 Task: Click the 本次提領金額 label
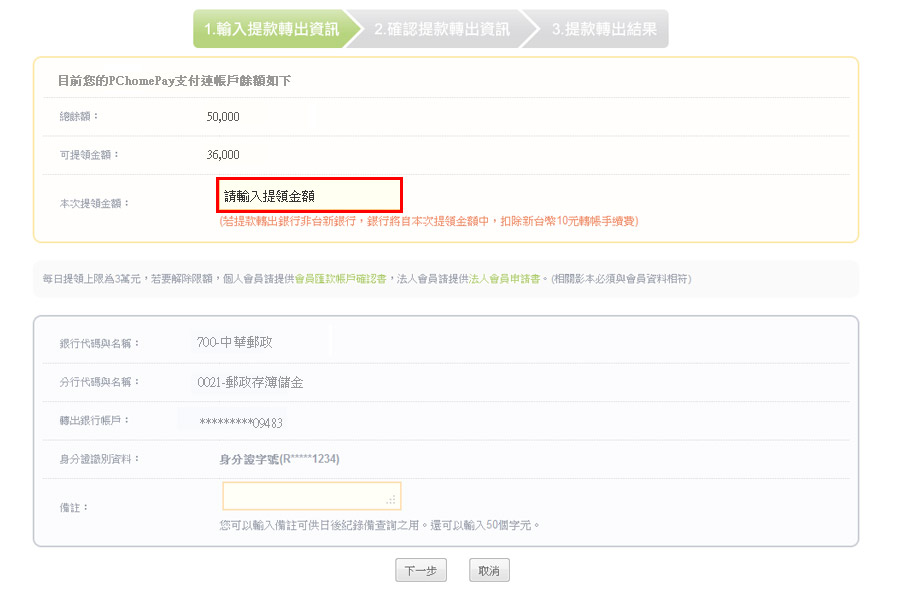tap(95, 203)
